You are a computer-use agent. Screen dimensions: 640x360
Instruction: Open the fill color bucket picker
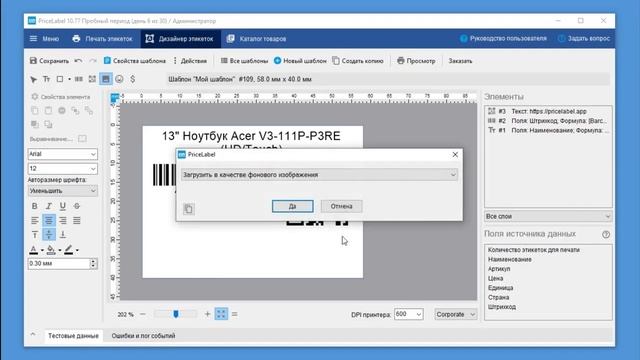(53, 249)
